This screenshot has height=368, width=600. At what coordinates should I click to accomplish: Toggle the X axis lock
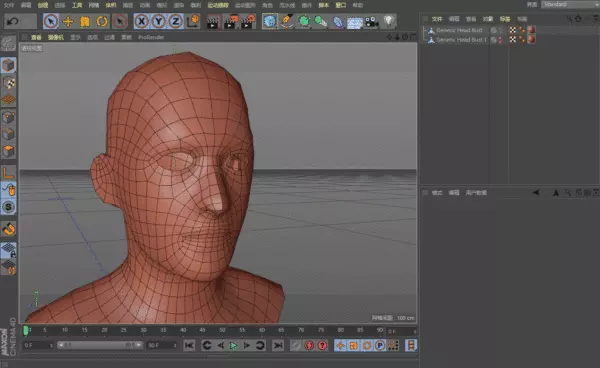tap(142, 21)
